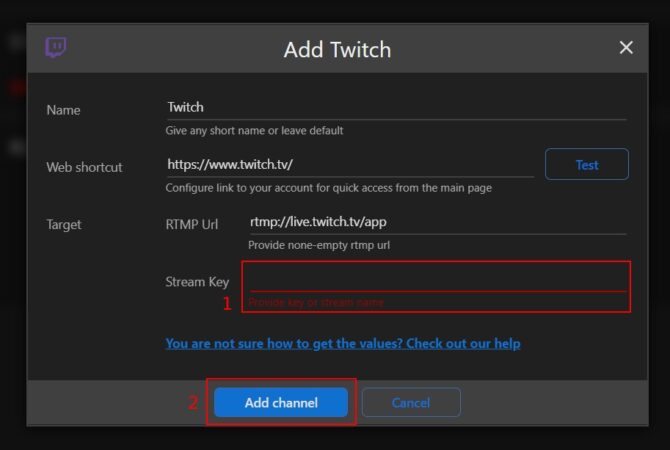Confirm with the Add channel button
Viewport: 670px width, 450px height.
click(x=281, y=403)
